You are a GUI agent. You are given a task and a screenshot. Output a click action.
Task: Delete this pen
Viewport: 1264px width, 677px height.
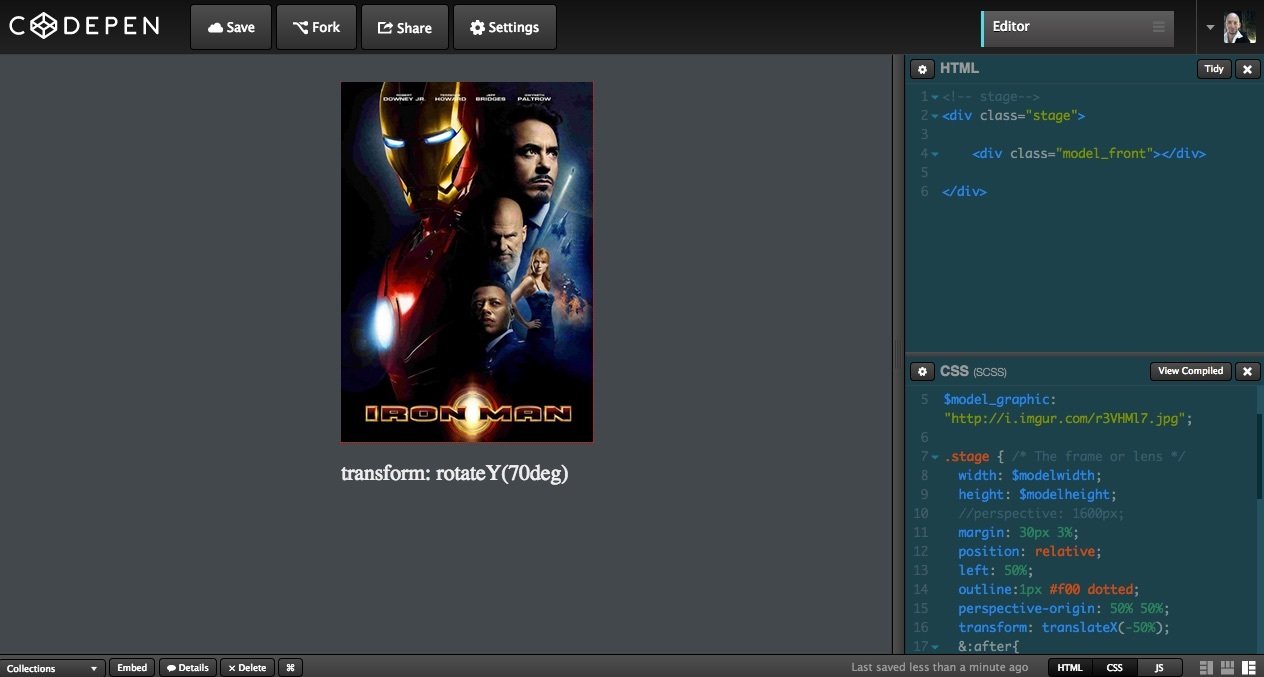pos(246,668)
